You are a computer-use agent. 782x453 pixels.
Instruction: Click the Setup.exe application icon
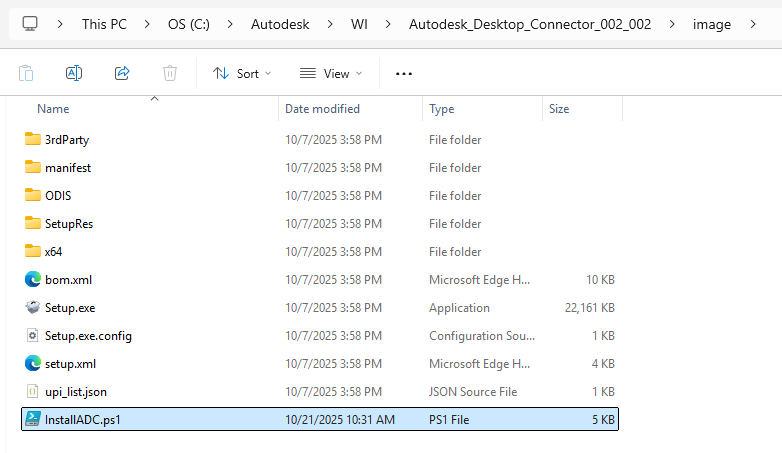(33, 308)
